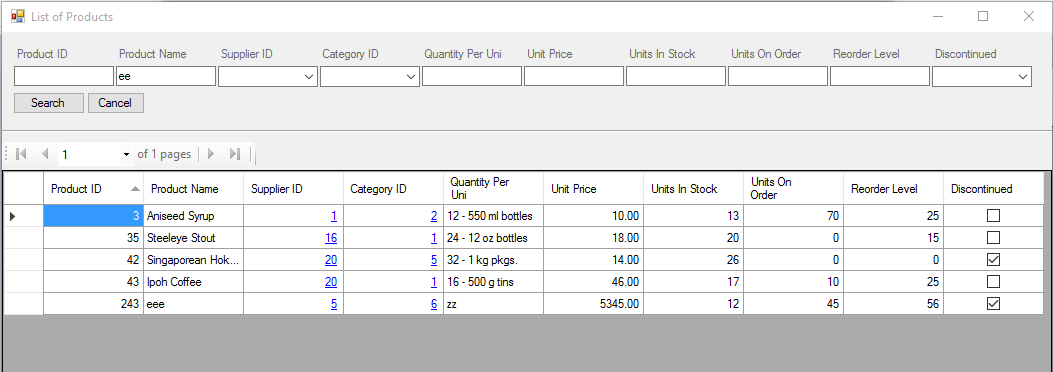Click the Product ID filter text field

[x=64, y=77]
